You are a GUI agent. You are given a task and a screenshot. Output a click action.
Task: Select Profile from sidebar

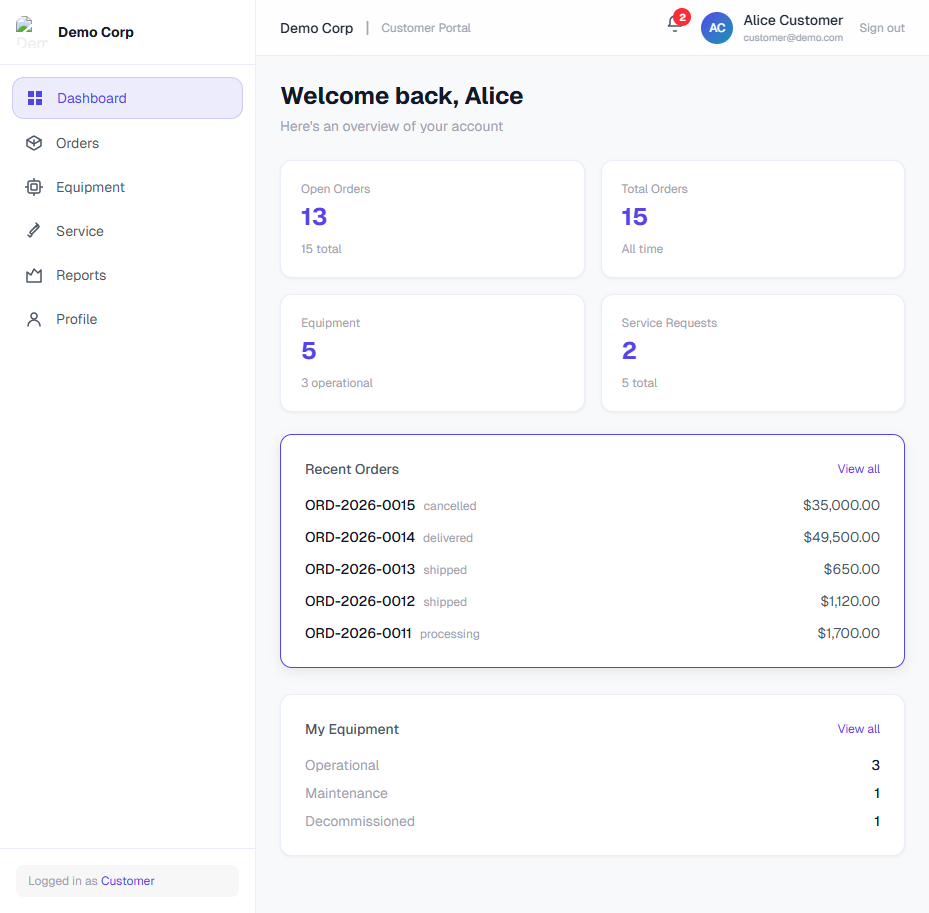tap(127, 319)
